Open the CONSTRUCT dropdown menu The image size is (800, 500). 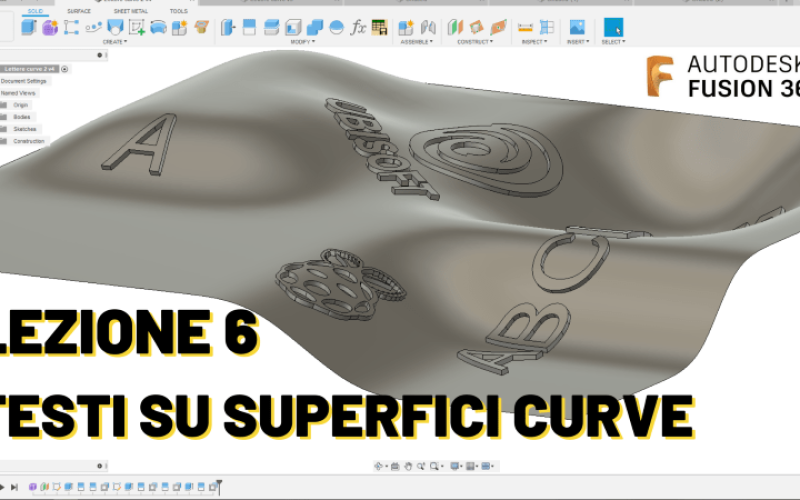[475, 42]
